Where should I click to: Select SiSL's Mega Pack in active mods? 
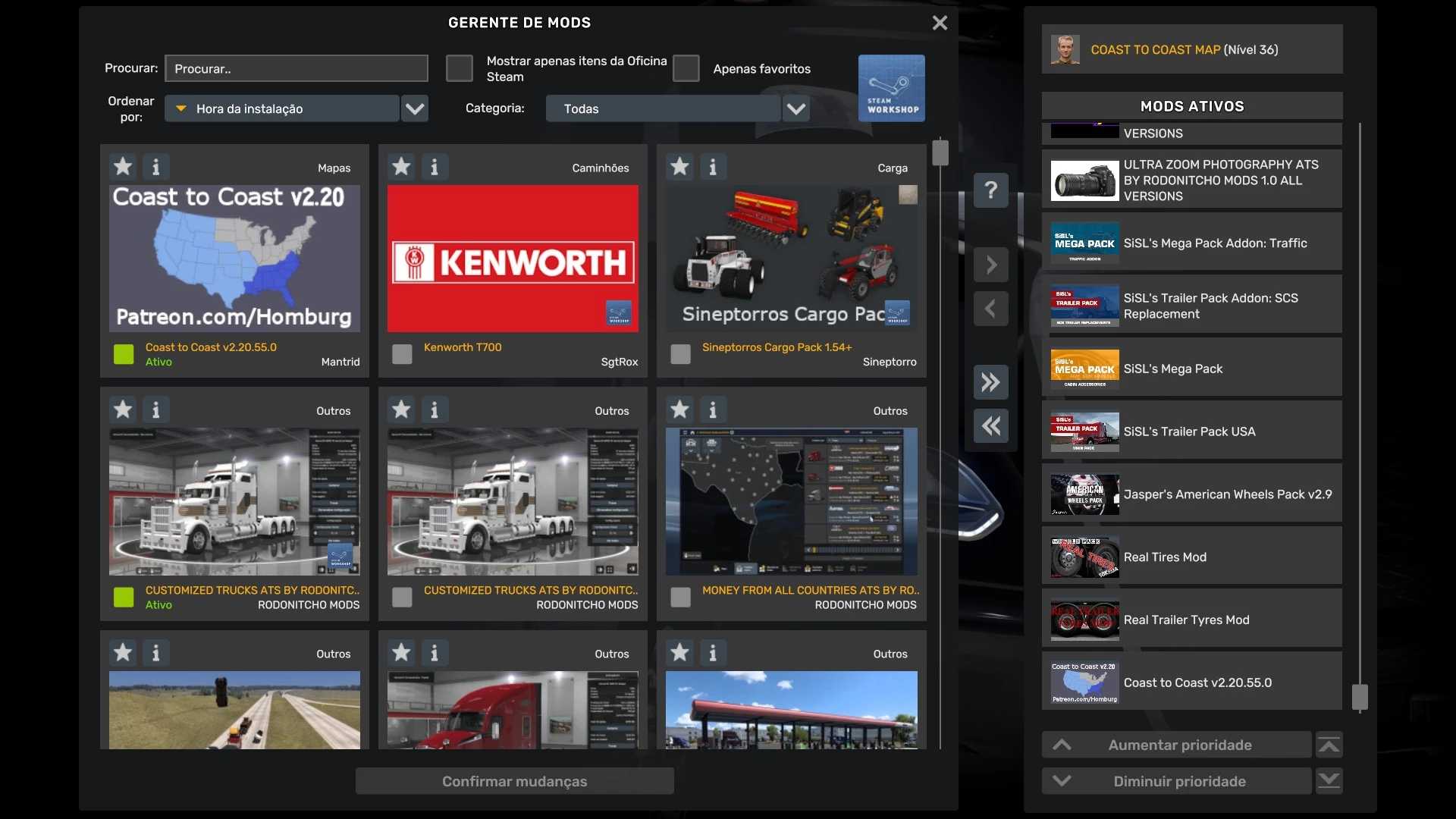tap(1191, 369)
